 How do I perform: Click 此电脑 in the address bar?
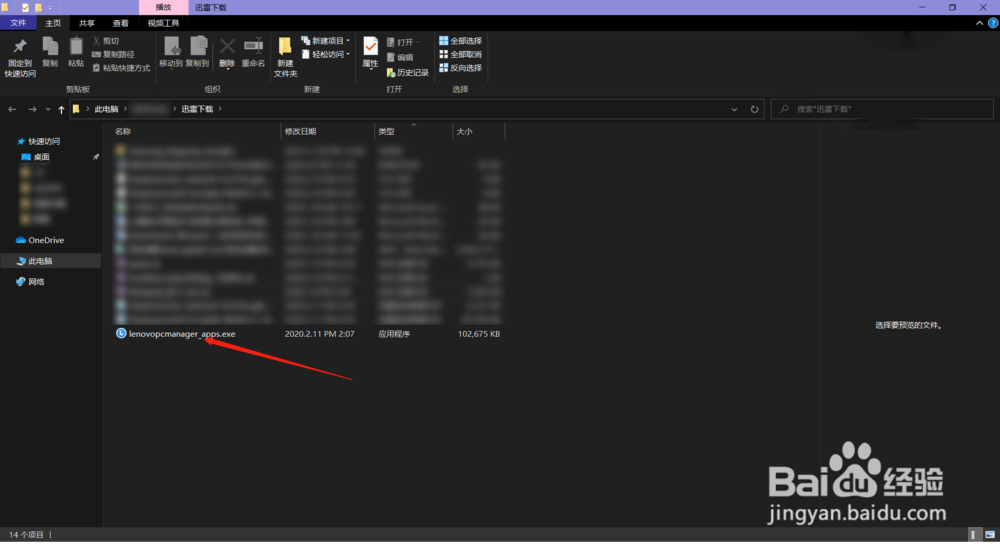pos(107,109)
